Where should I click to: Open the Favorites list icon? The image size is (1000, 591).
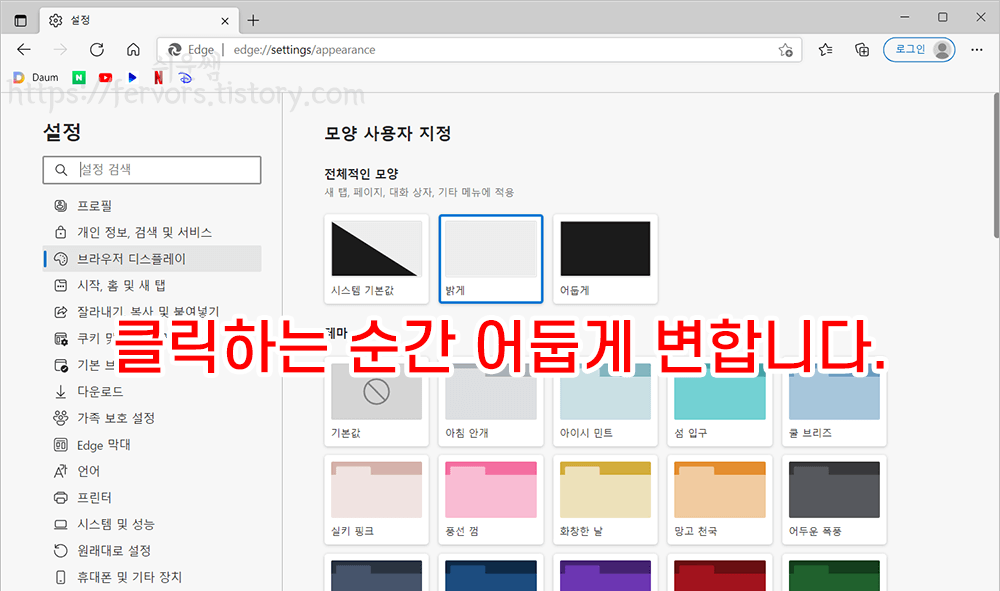[825, 50]
